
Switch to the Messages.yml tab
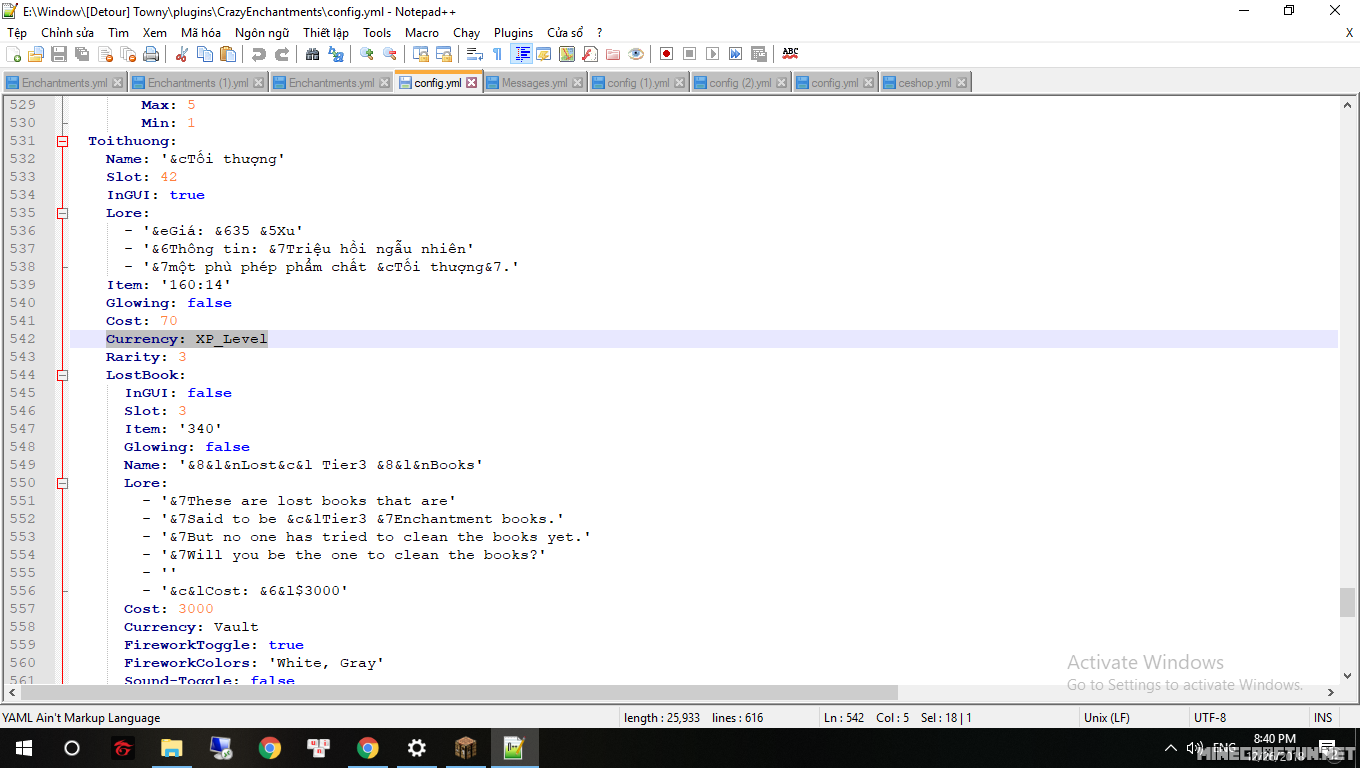click(x=534, y=83)
